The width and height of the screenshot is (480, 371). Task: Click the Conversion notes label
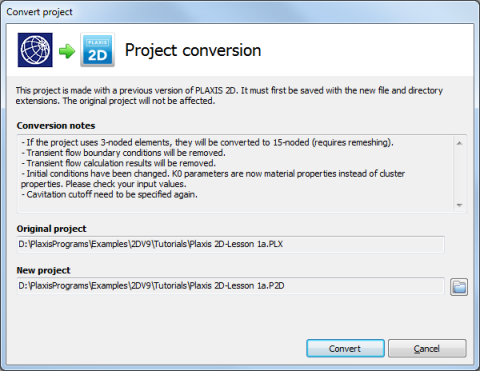tap(56, 126)
